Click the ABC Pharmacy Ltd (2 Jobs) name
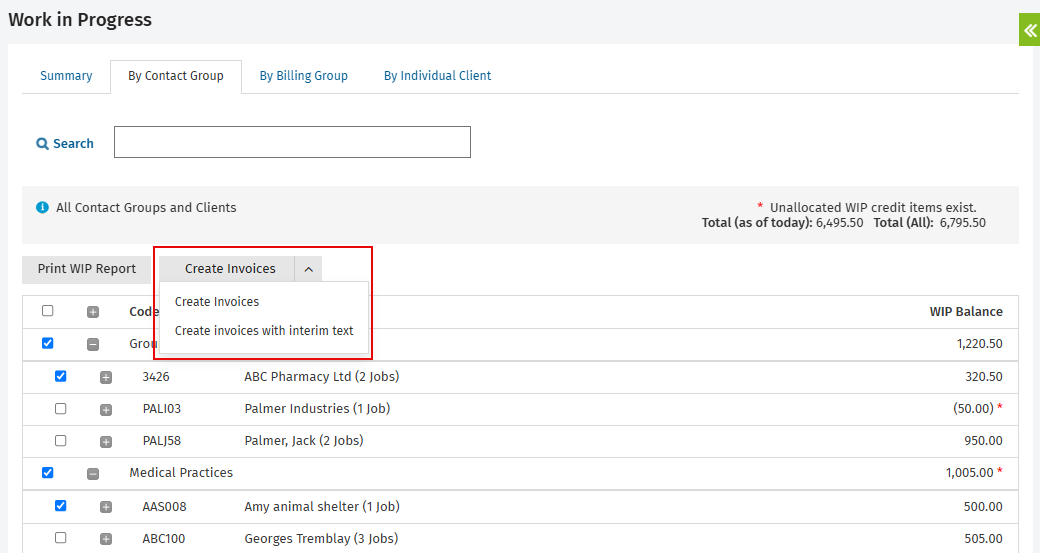The image size is (1040, 553). (x=322, y=377)
